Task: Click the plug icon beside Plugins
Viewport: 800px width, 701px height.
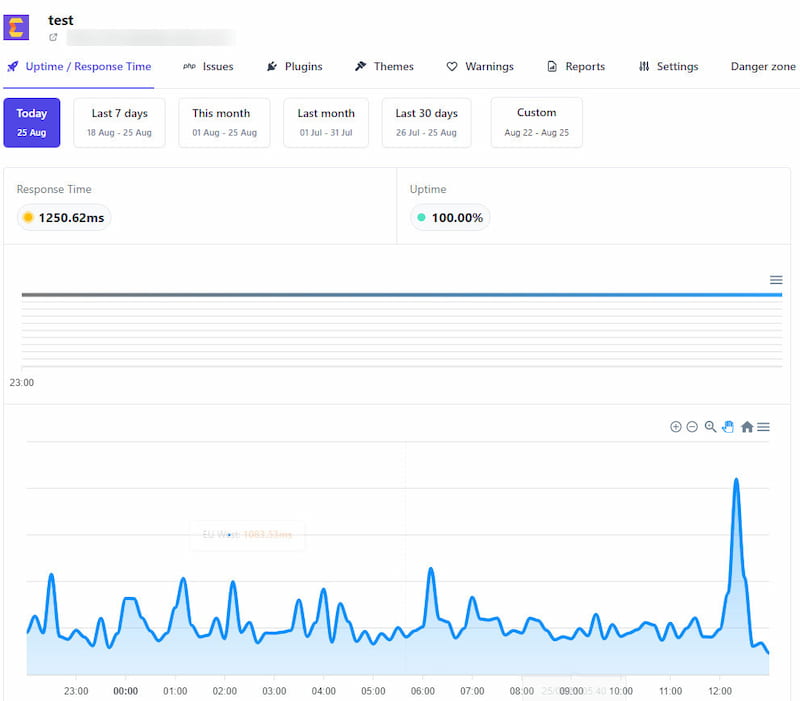Action: pyautogui.click(x=272, y=66)
